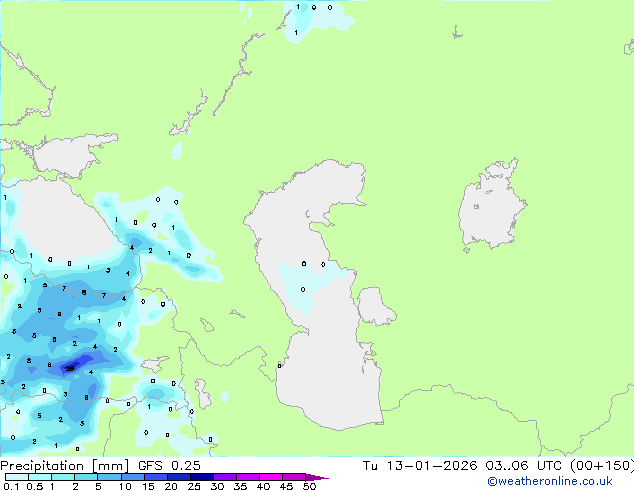Click the 1–2 mm legend color swatch
634x490 pixels.
[63, 477]
